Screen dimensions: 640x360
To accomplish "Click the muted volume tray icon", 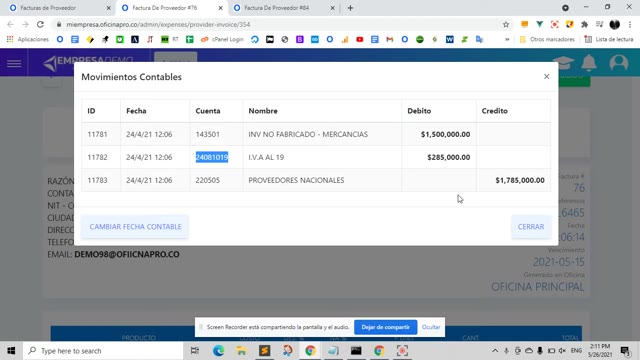I will pyautogui.click(x=562, y=351).
